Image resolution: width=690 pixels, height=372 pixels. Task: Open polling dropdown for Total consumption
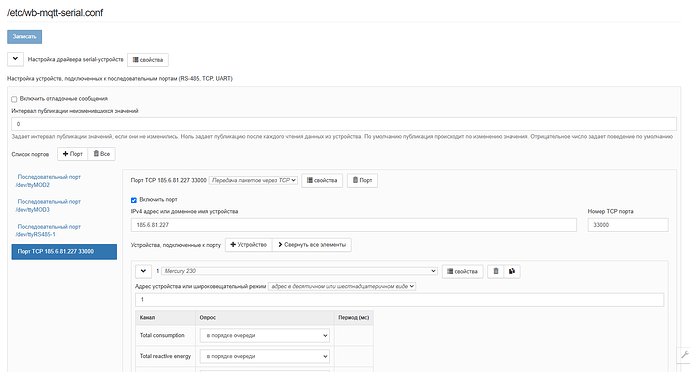(264, 335)
